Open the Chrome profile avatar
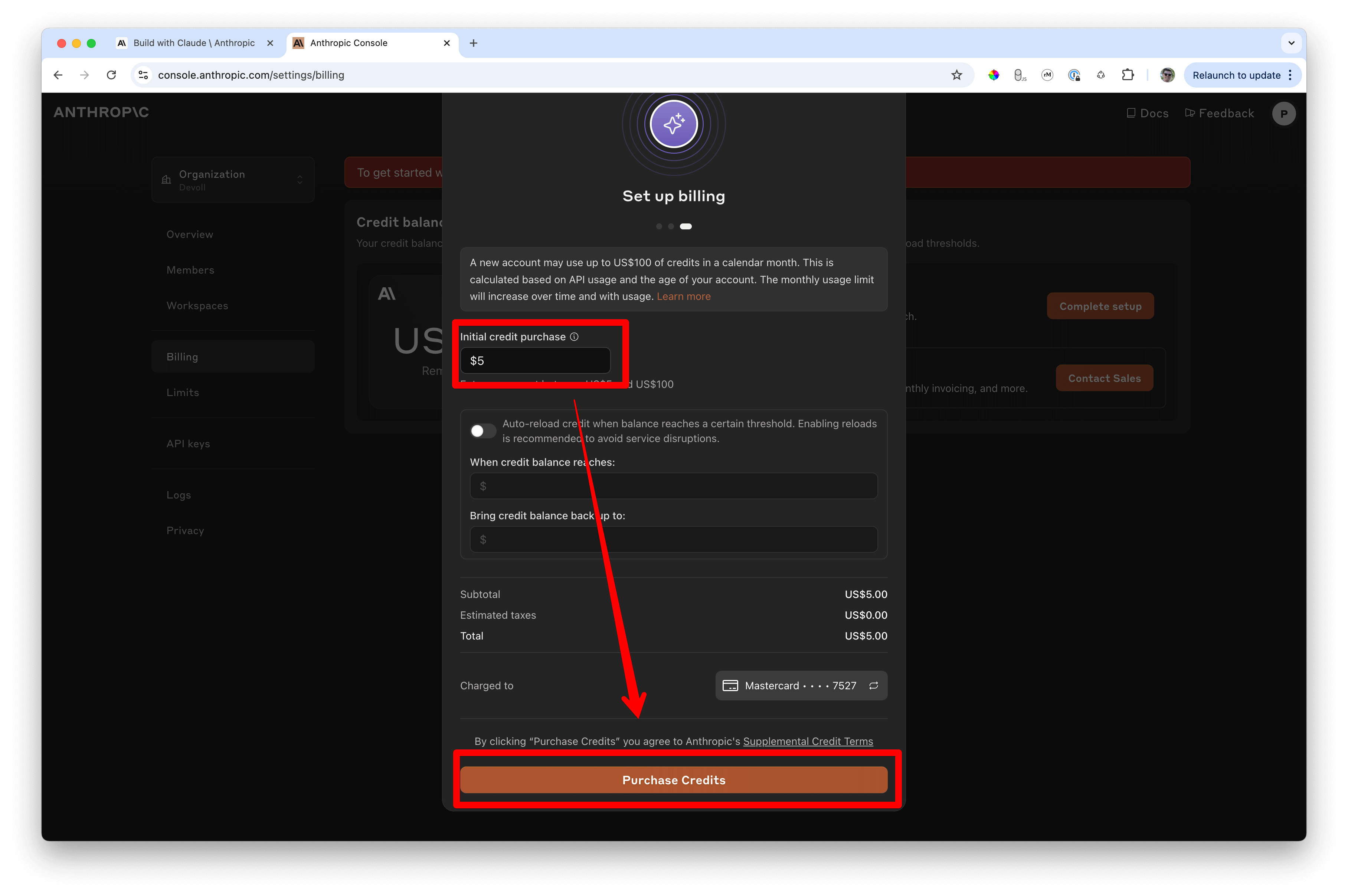 click(x=1167, y=75)
